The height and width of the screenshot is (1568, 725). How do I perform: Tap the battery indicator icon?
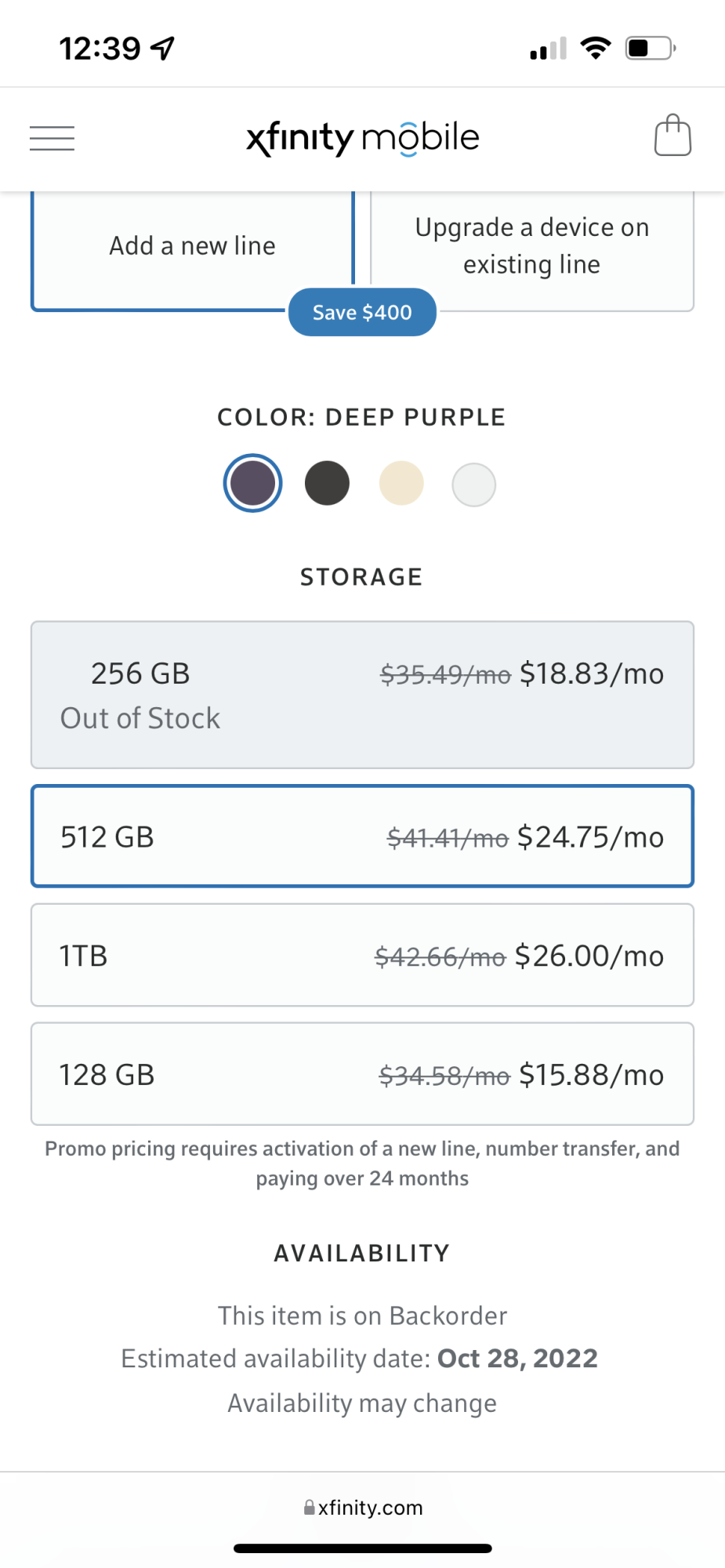(x=650, y=49)
